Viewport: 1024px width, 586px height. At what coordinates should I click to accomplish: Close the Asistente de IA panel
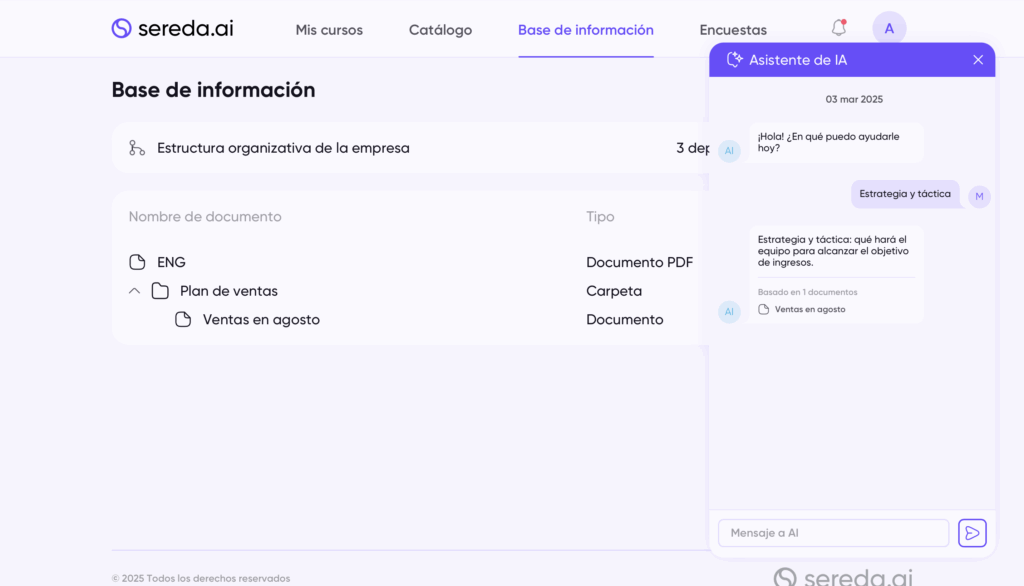[x=978, y=60]
